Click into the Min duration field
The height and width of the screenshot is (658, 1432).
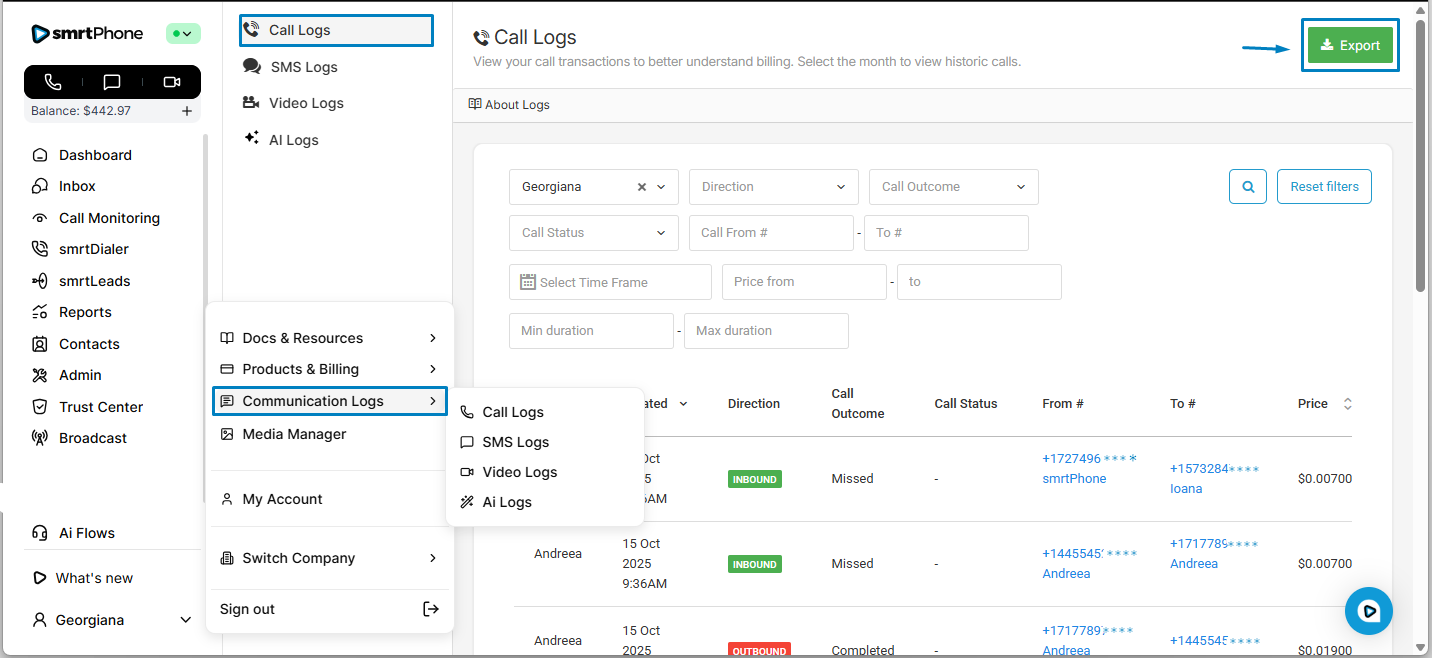590,331
